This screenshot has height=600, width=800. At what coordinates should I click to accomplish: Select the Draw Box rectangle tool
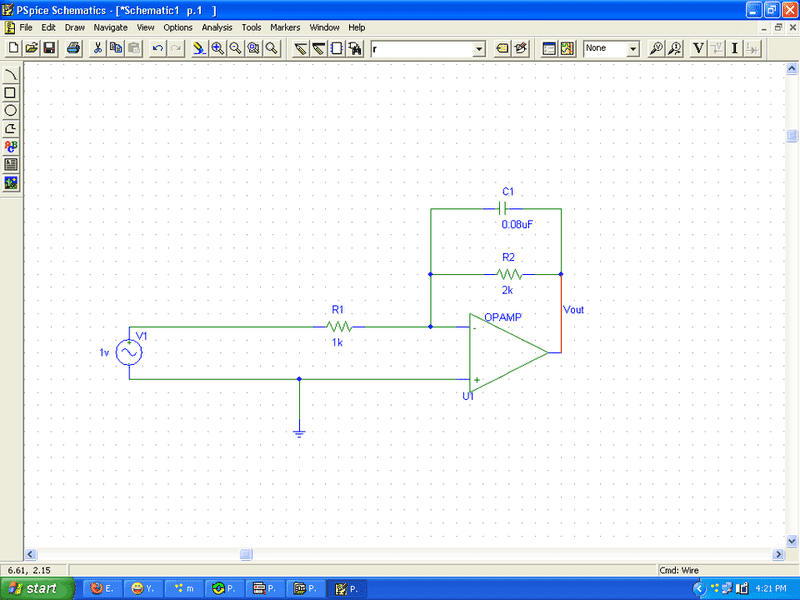point(11,93)
